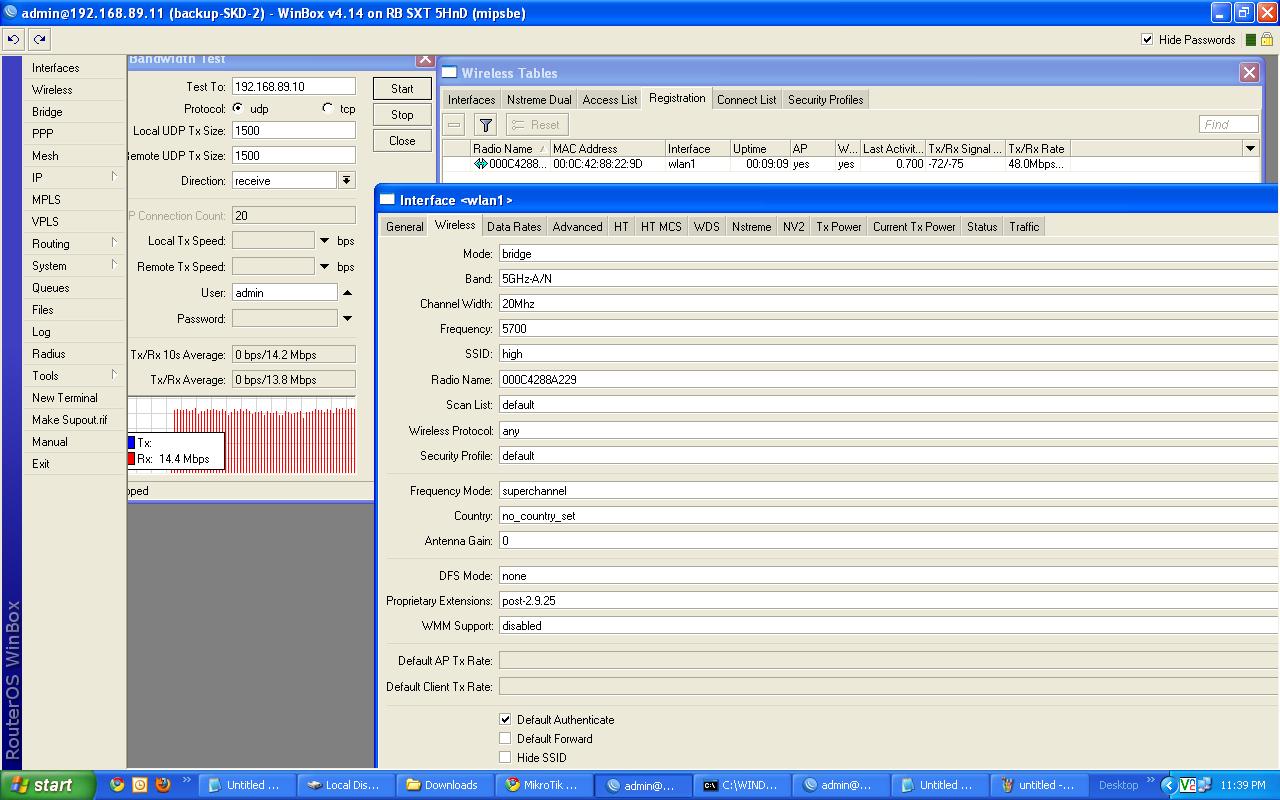The height and width of the screenshot is (800, 1280).
Task: Open the column selector dropdown in Registration table
Action: (x=1250, y=149)
